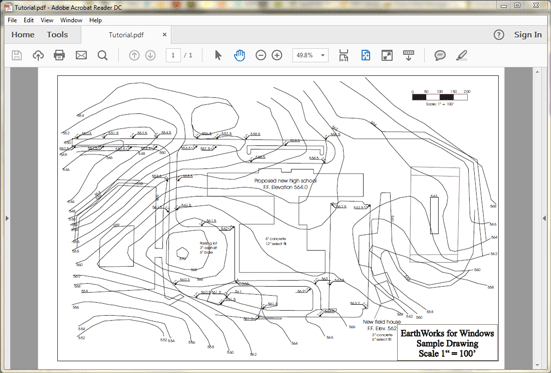Minimize the Acrobat Reader window
The height and width of the screenshot is (373, 551).
coord(504,6)
